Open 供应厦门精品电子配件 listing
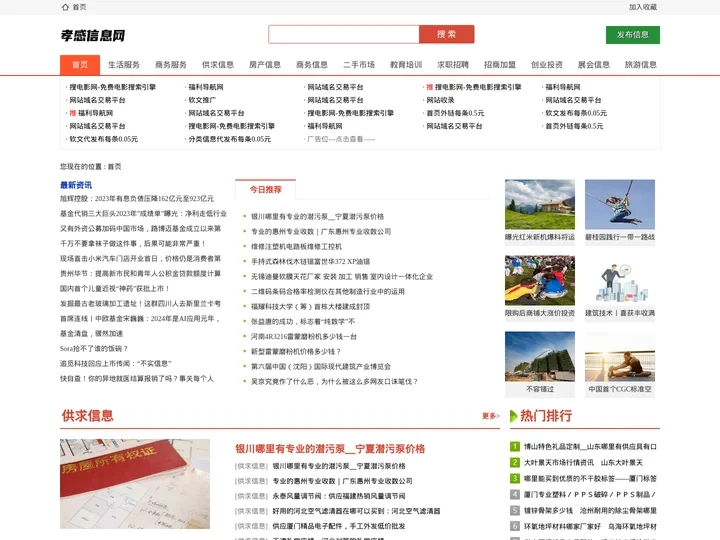The image size is (720, 540). click(x=339, y=526)
